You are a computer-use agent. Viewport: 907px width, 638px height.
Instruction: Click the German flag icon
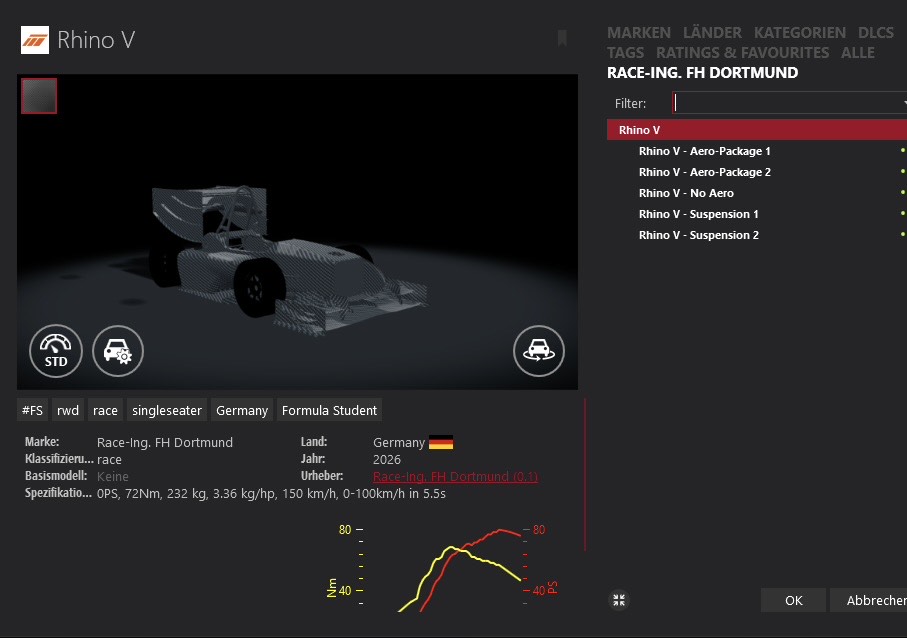click(x=441, y=442)
